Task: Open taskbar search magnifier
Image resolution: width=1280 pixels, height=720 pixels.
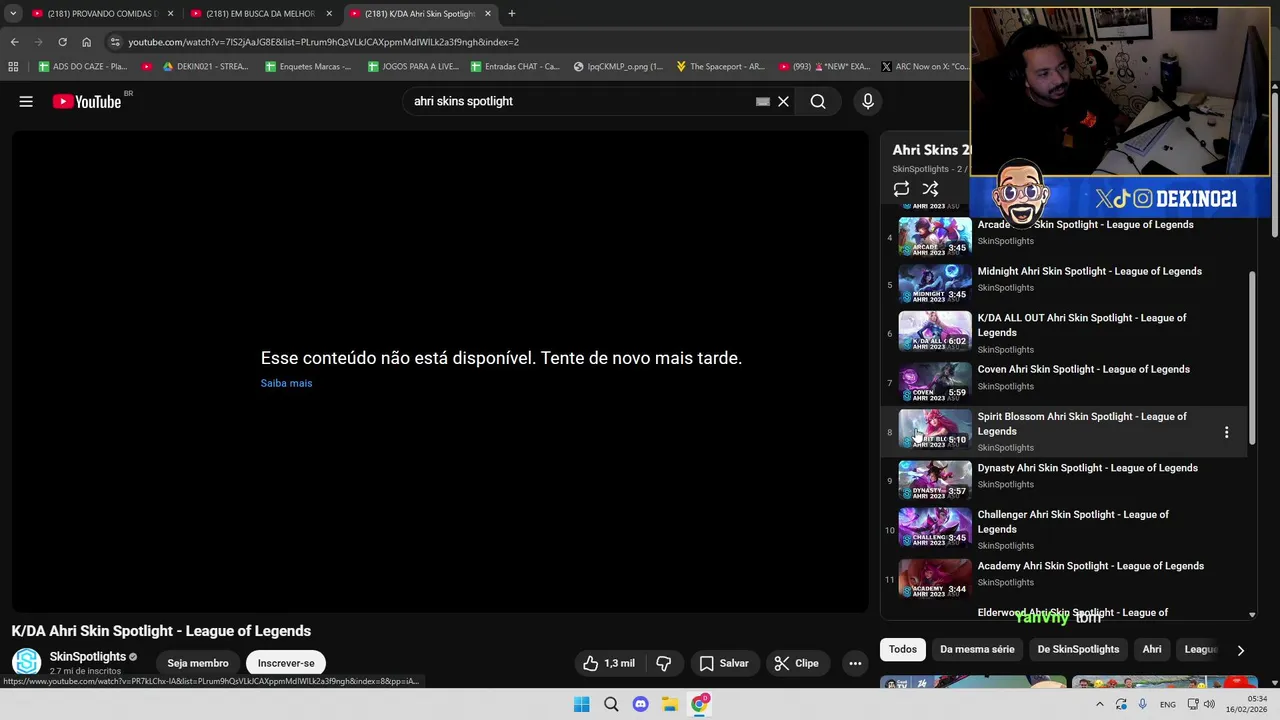Action: click(611, 704)
